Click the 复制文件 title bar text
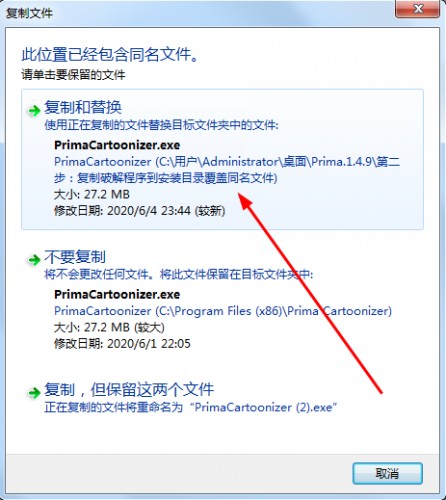446x500 pixels. tap(29, 13)
